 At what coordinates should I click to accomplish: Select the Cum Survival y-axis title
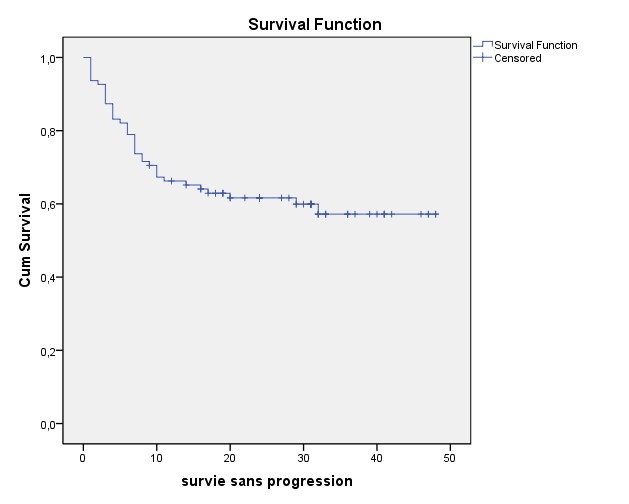tap(26, 241)
